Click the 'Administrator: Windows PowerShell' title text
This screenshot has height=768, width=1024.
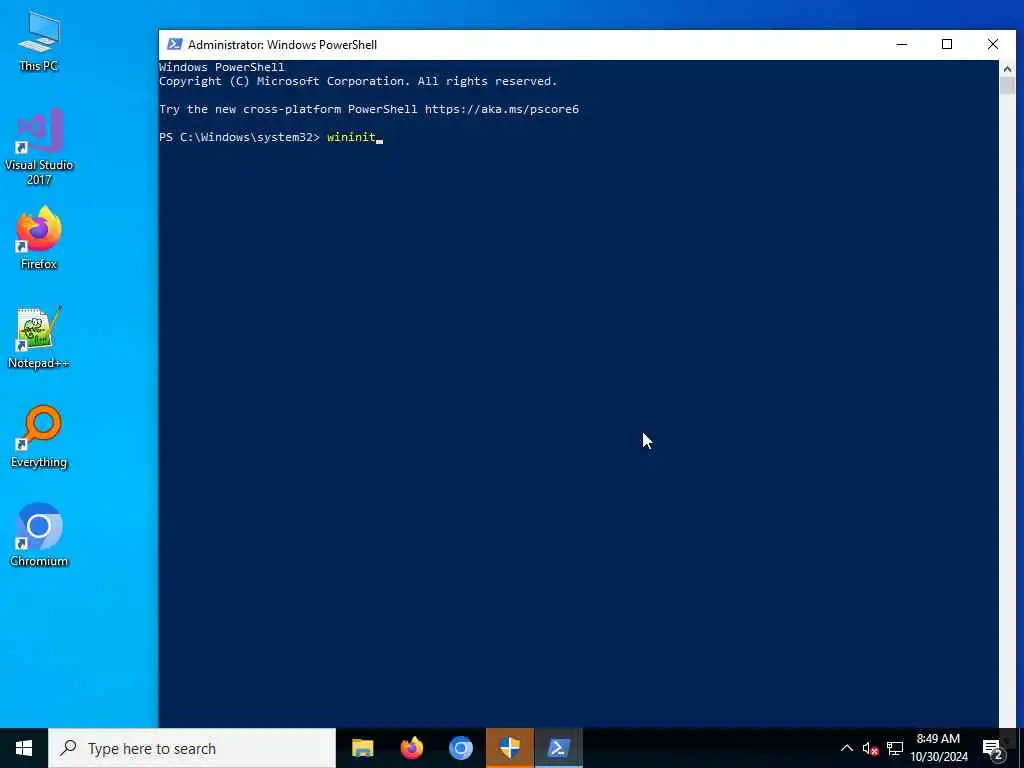click(282, 44)
